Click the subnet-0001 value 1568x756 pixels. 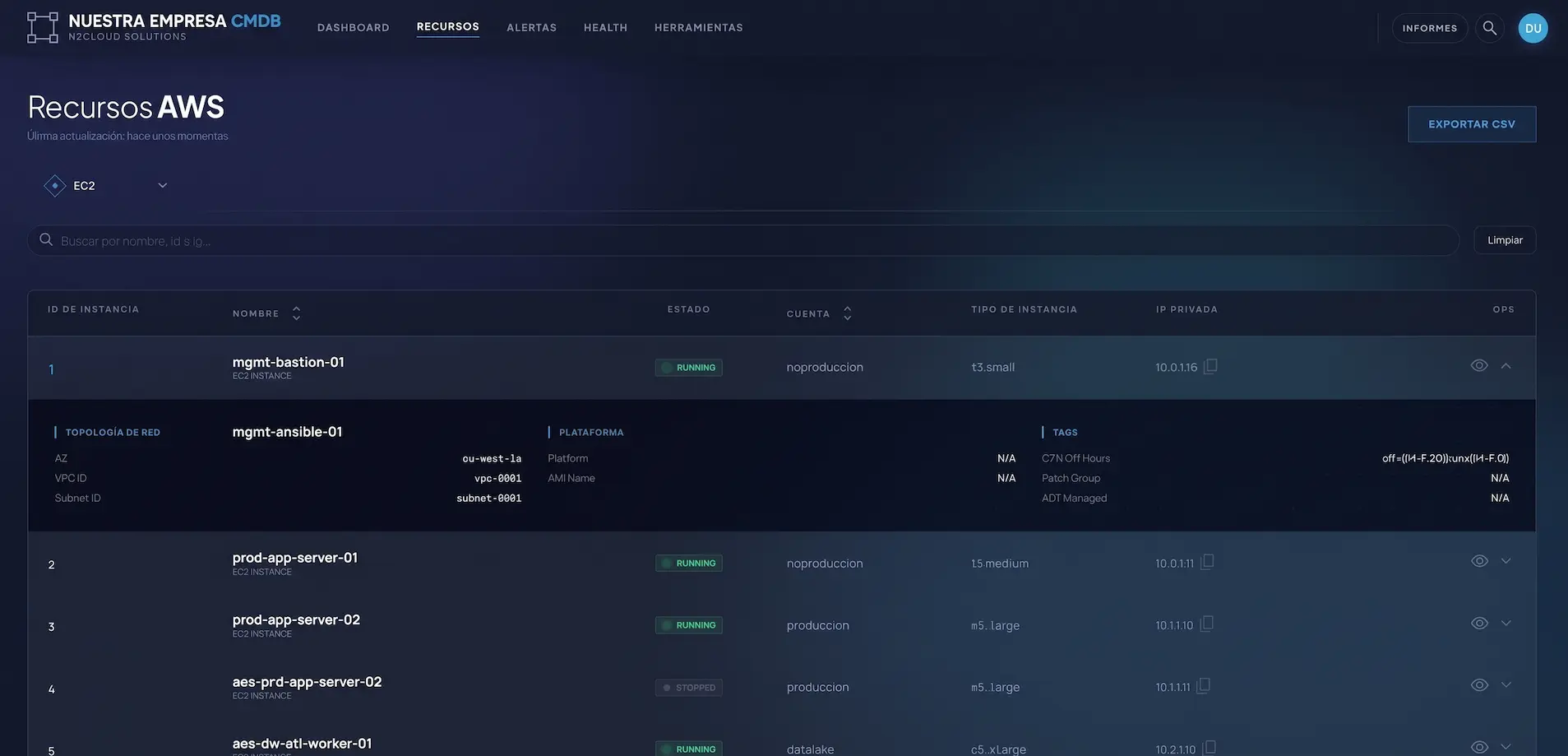(x=488, y=499)
